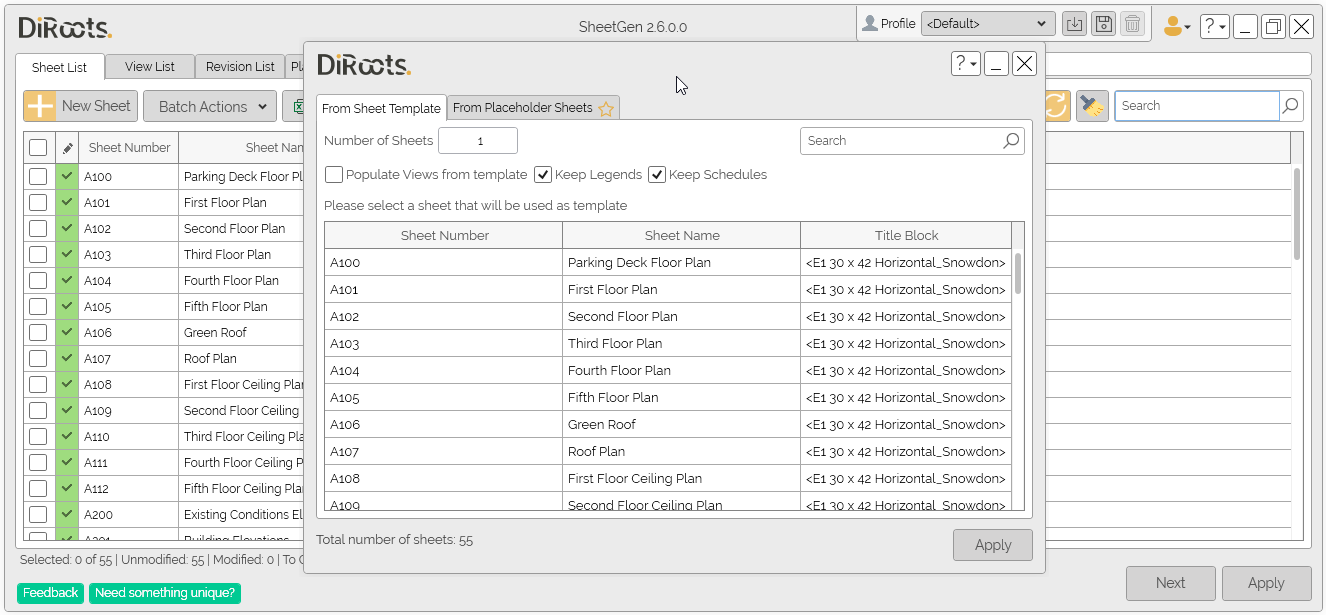Click the dialog's sheet table scrollbar
Image resolution: width=1326 pixels, height=615 pixels.
(x=1018, y=273)
